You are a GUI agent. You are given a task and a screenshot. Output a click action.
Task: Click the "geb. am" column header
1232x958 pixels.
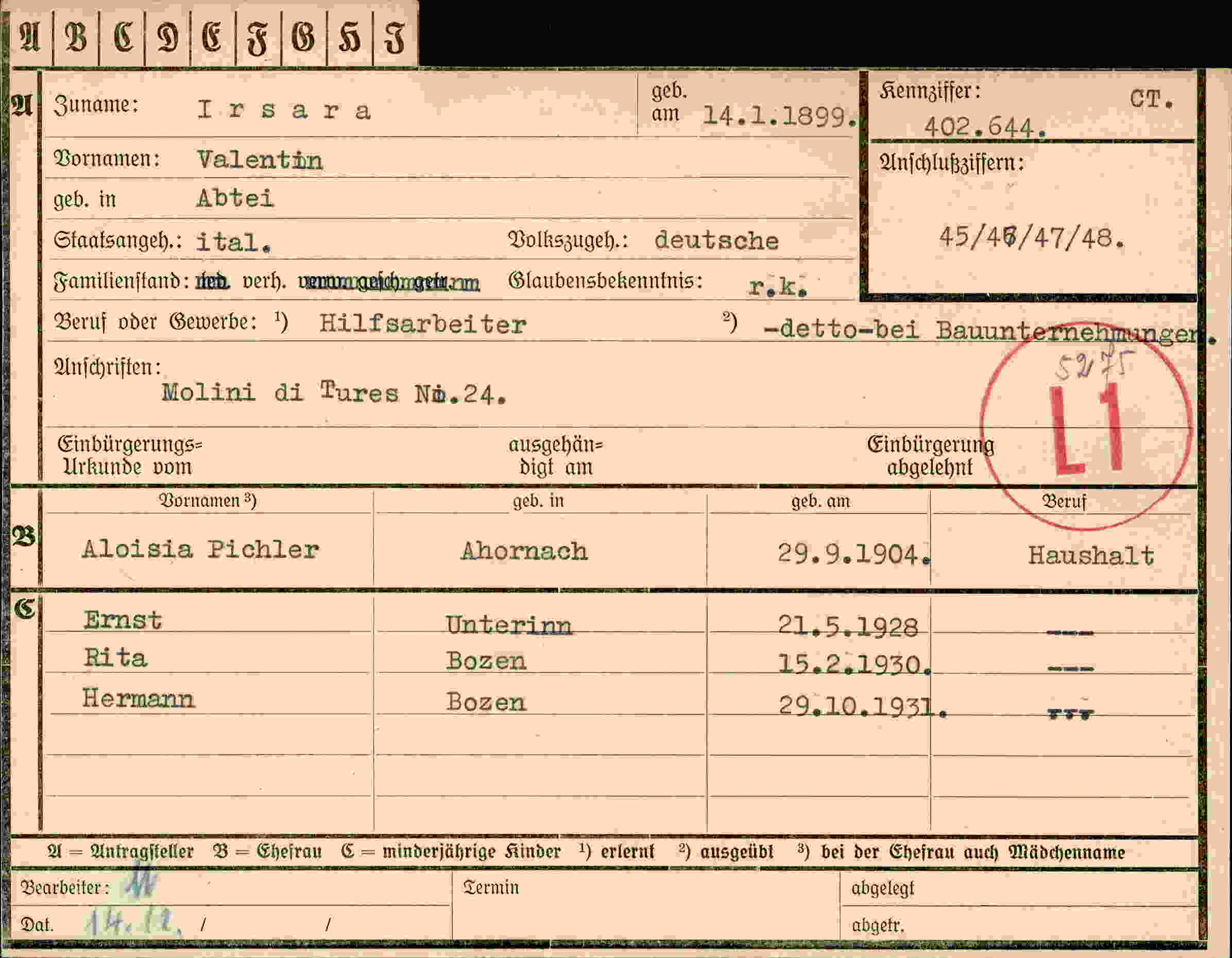(820, 501)
